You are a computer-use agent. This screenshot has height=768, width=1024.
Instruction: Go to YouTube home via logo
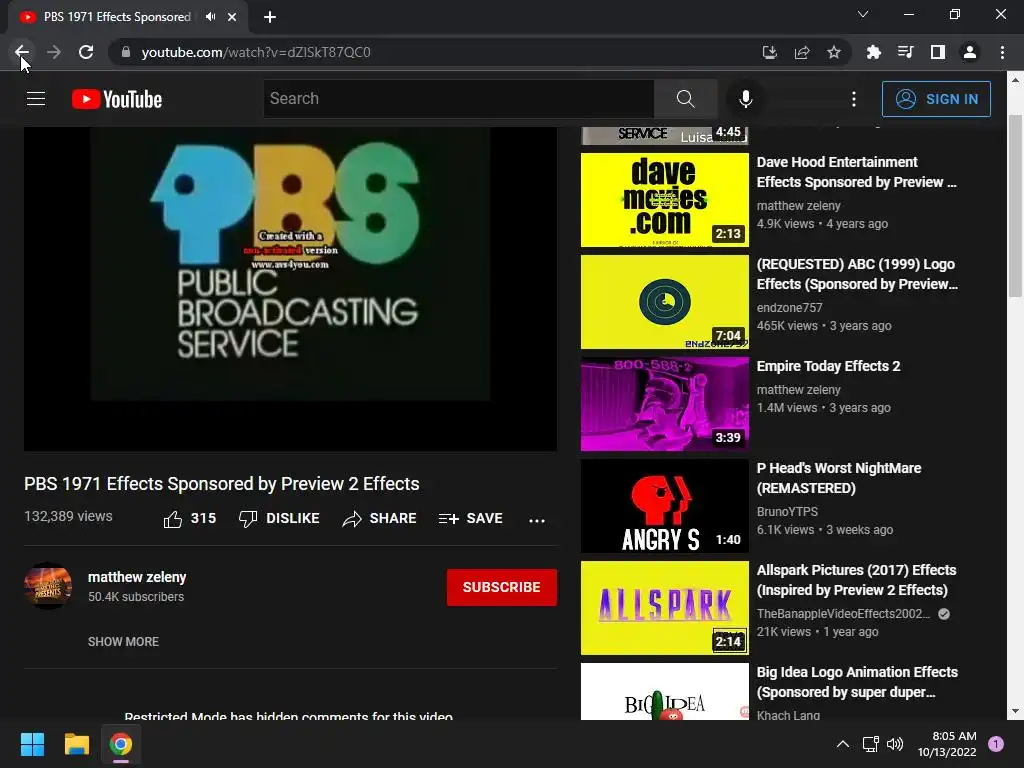117,99
